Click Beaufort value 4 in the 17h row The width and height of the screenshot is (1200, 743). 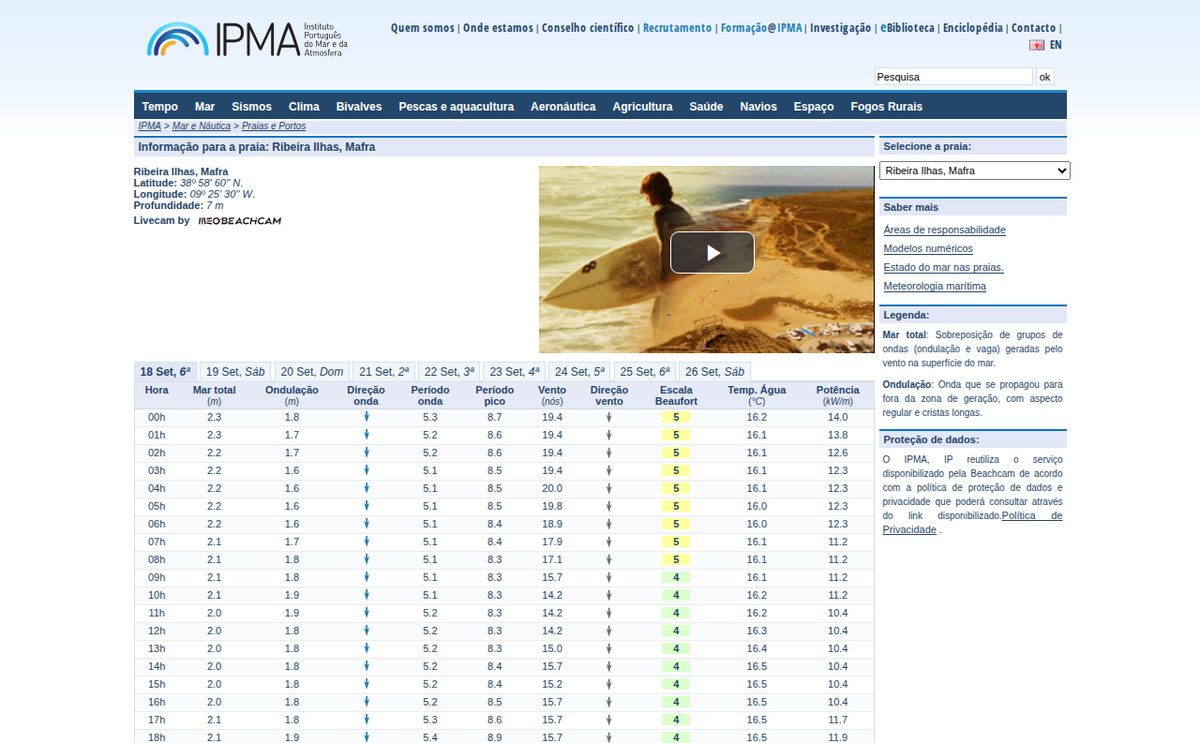tap(676, 720)
